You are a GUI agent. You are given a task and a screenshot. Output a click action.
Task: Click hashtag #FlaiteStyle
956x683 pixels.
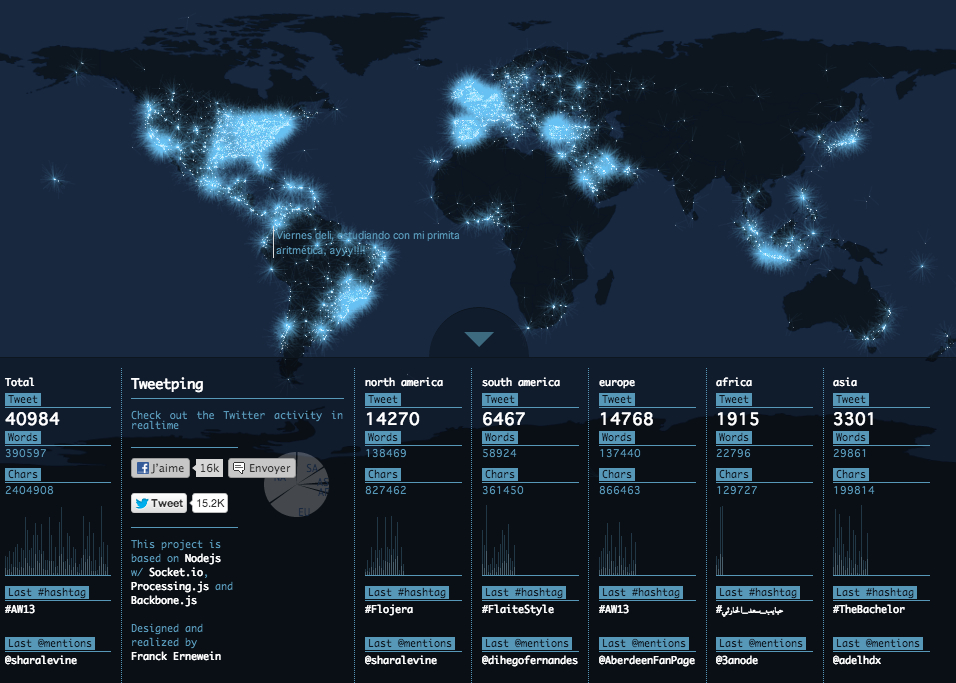click(518, 609)
